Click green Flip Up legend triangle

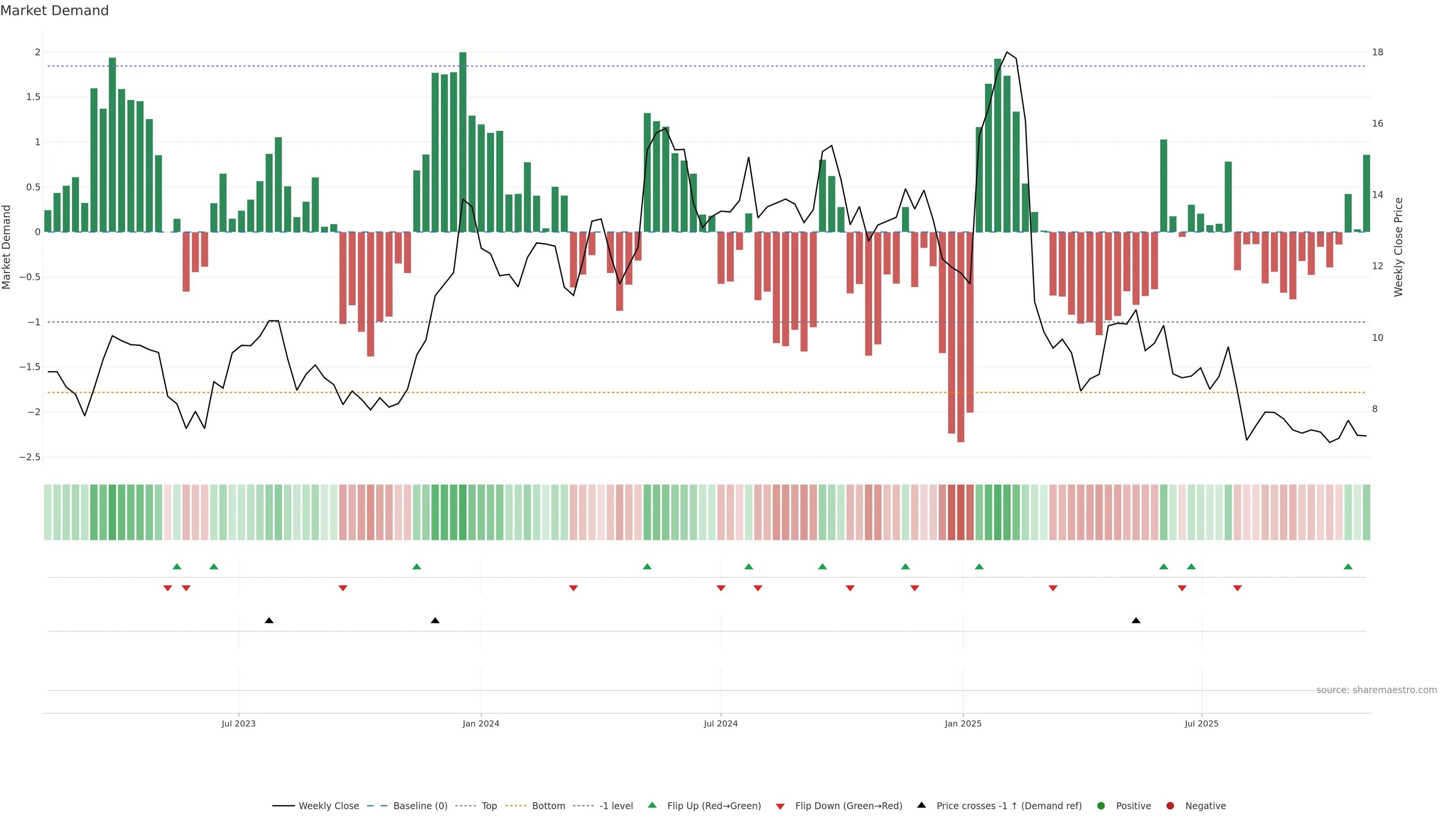click(652, 805)
